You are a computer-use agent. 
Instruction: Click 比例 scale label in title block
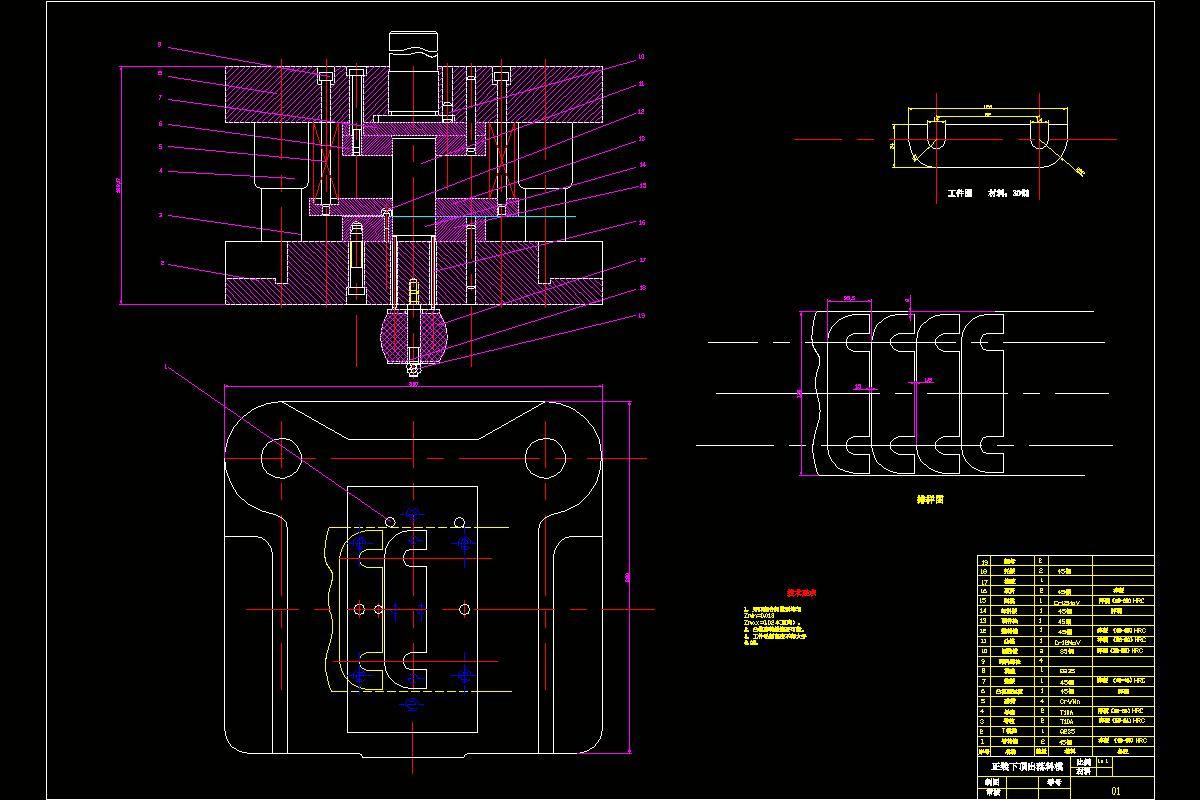coord(1084,762)
